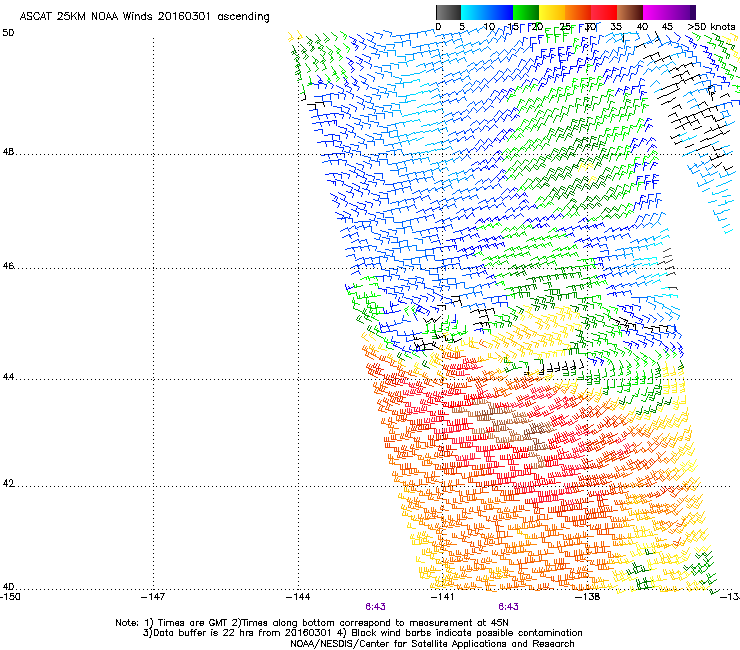Viewport: 740px width, 650px height.
Task: Click the yellow 20–25 knots legend swatch
Action: [x=552, y=12]
